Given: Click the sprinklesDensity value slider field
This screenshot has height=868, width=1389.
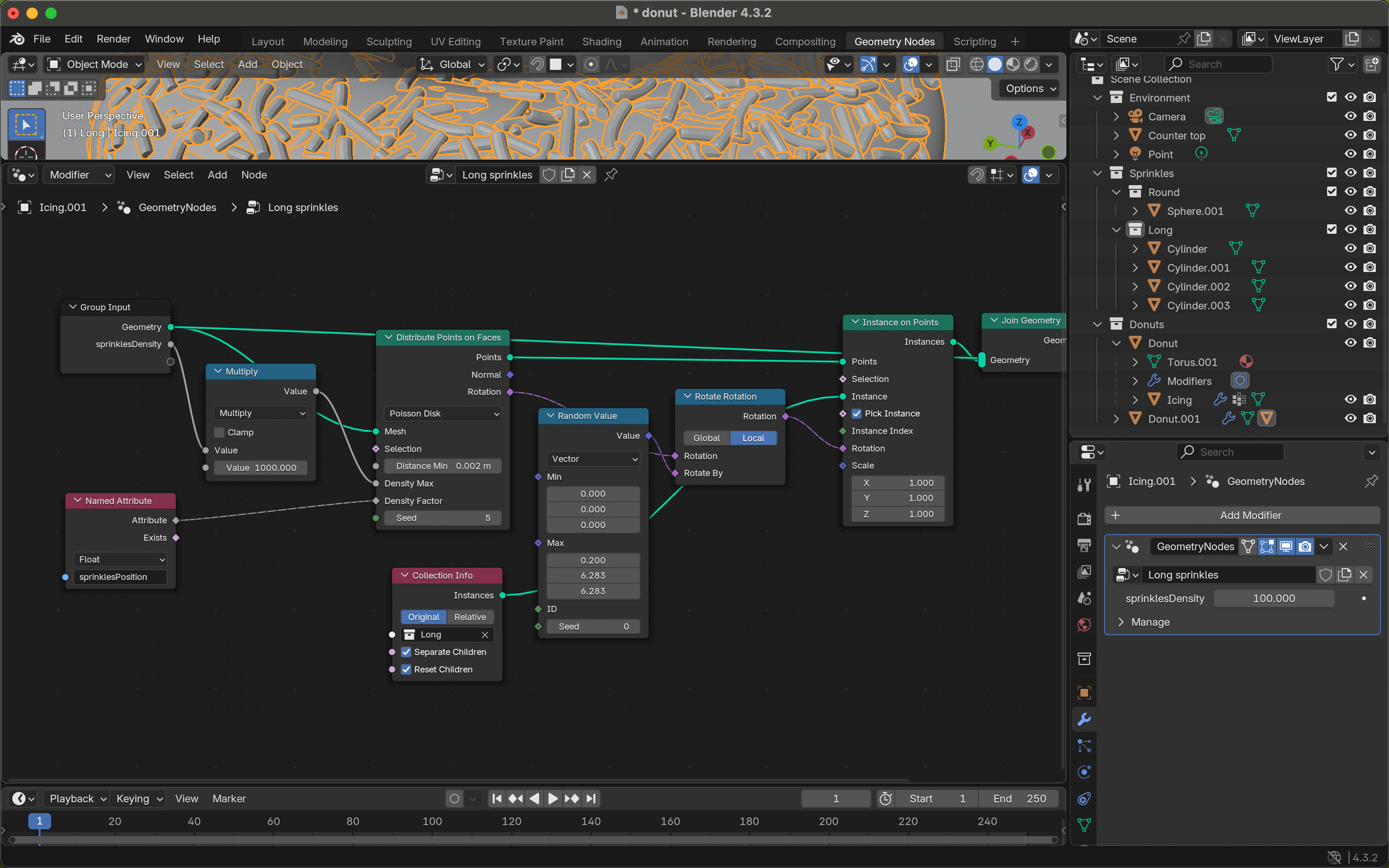Looking at the screenshot, I should [x=1273, y=598].
